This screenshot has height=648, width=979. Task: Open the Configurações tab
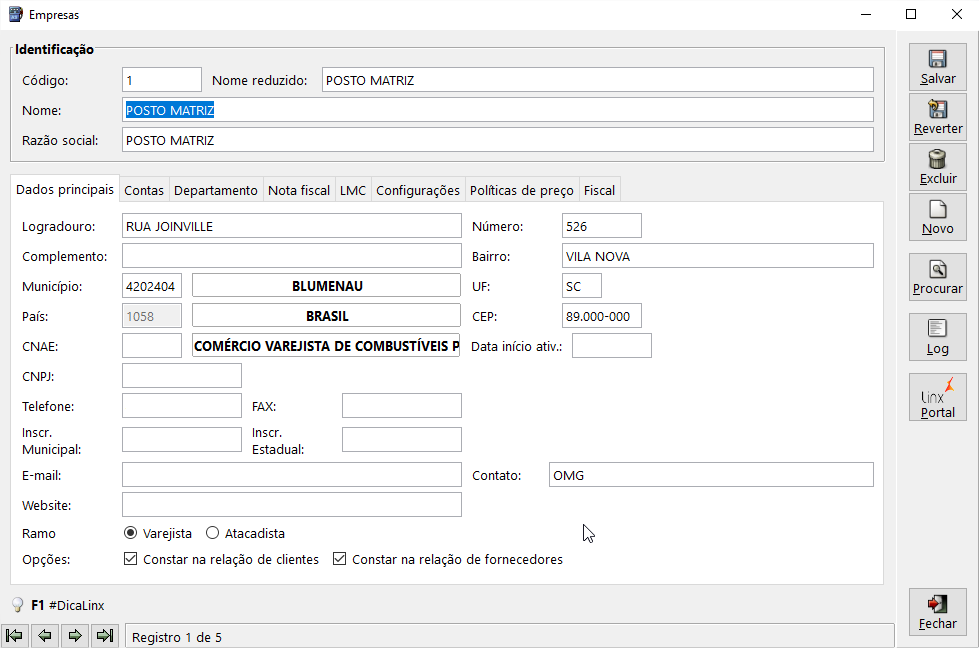pyautogui.click(x=418, y=190)
